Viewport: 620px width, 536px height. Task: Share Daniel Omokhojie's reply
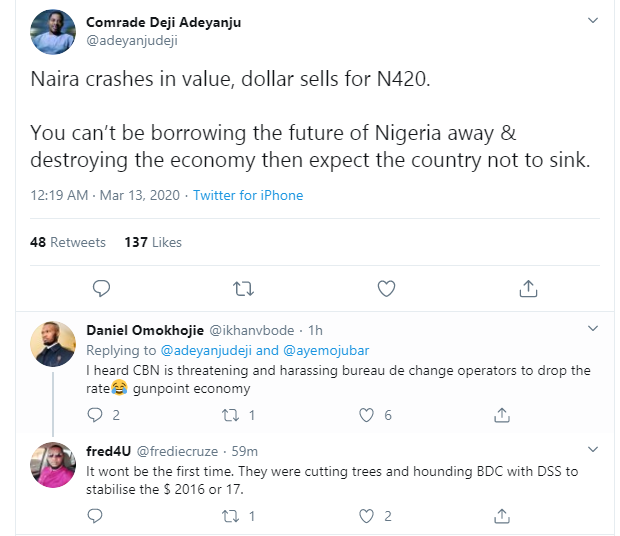pyautogui.click(x=502, y=415)
